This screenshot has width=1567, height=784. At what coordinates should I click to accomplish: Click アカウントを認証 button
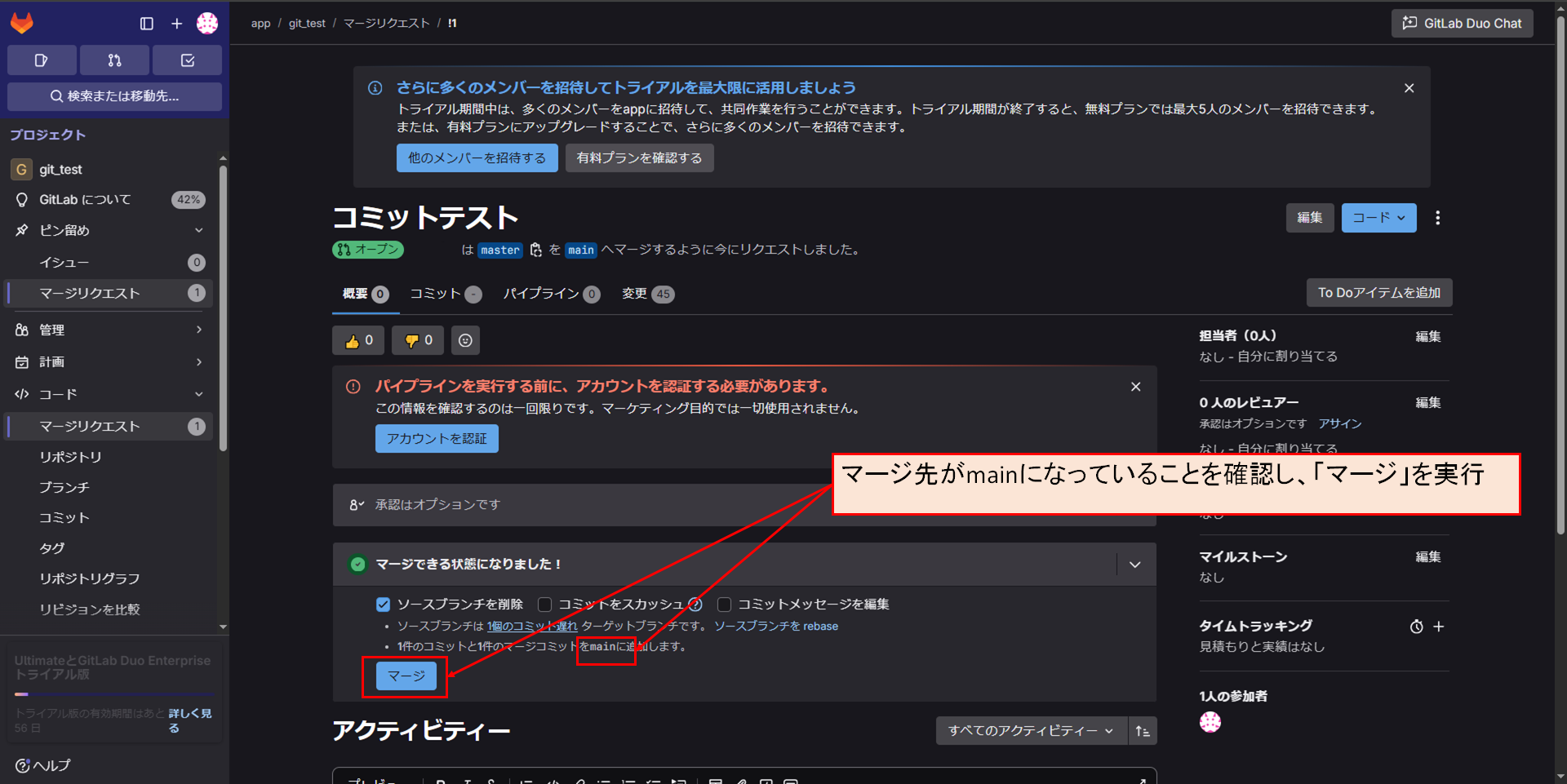[x=437, y=439]
